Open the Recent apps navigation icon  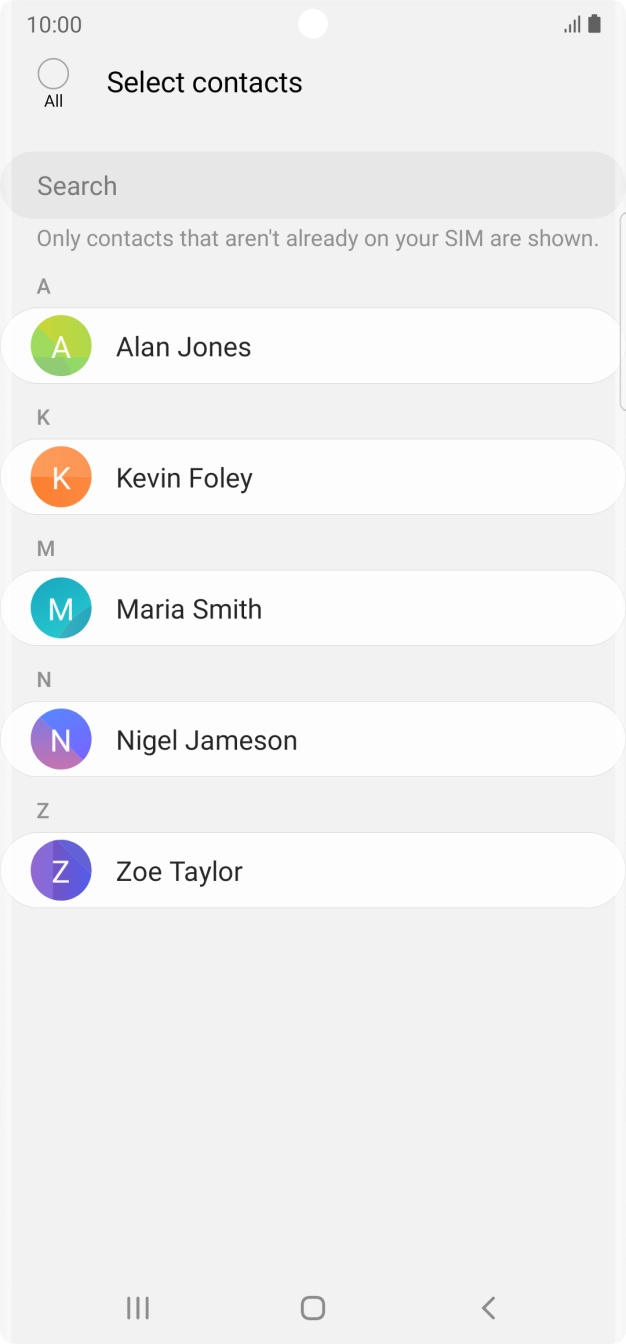click(x=138, y=1307)
